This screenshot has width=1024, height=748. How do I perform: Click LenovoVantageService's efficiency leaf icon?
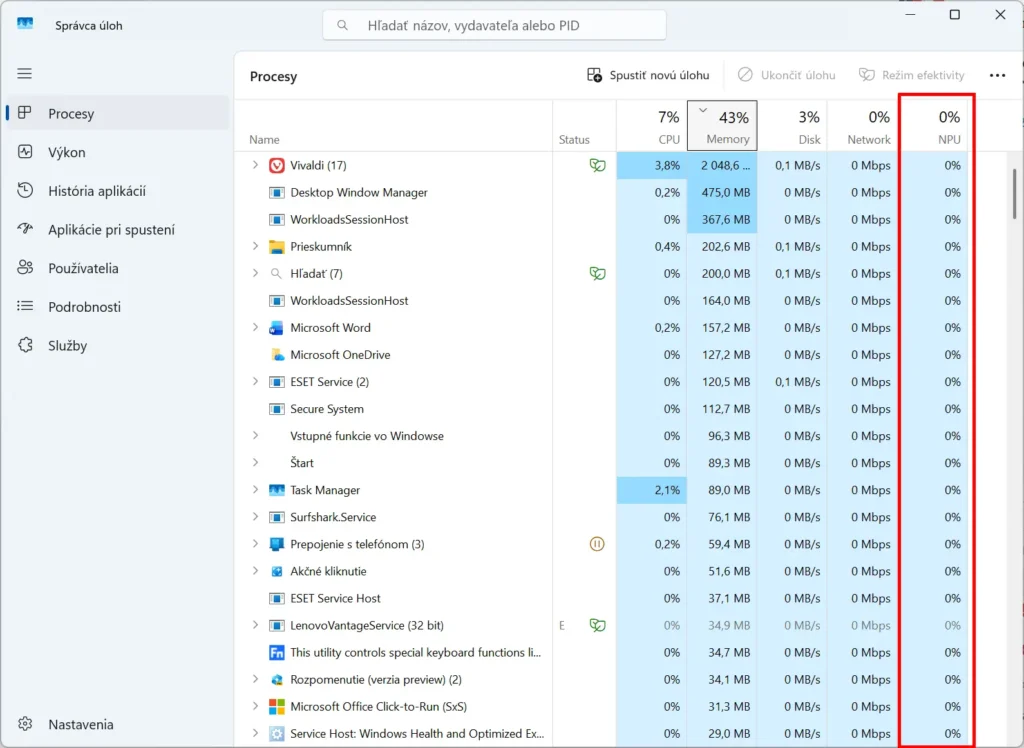click(597, 625)
